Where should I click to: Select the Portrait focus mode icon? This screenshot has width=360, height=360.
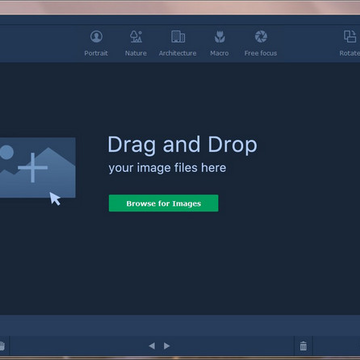[96, 36]
